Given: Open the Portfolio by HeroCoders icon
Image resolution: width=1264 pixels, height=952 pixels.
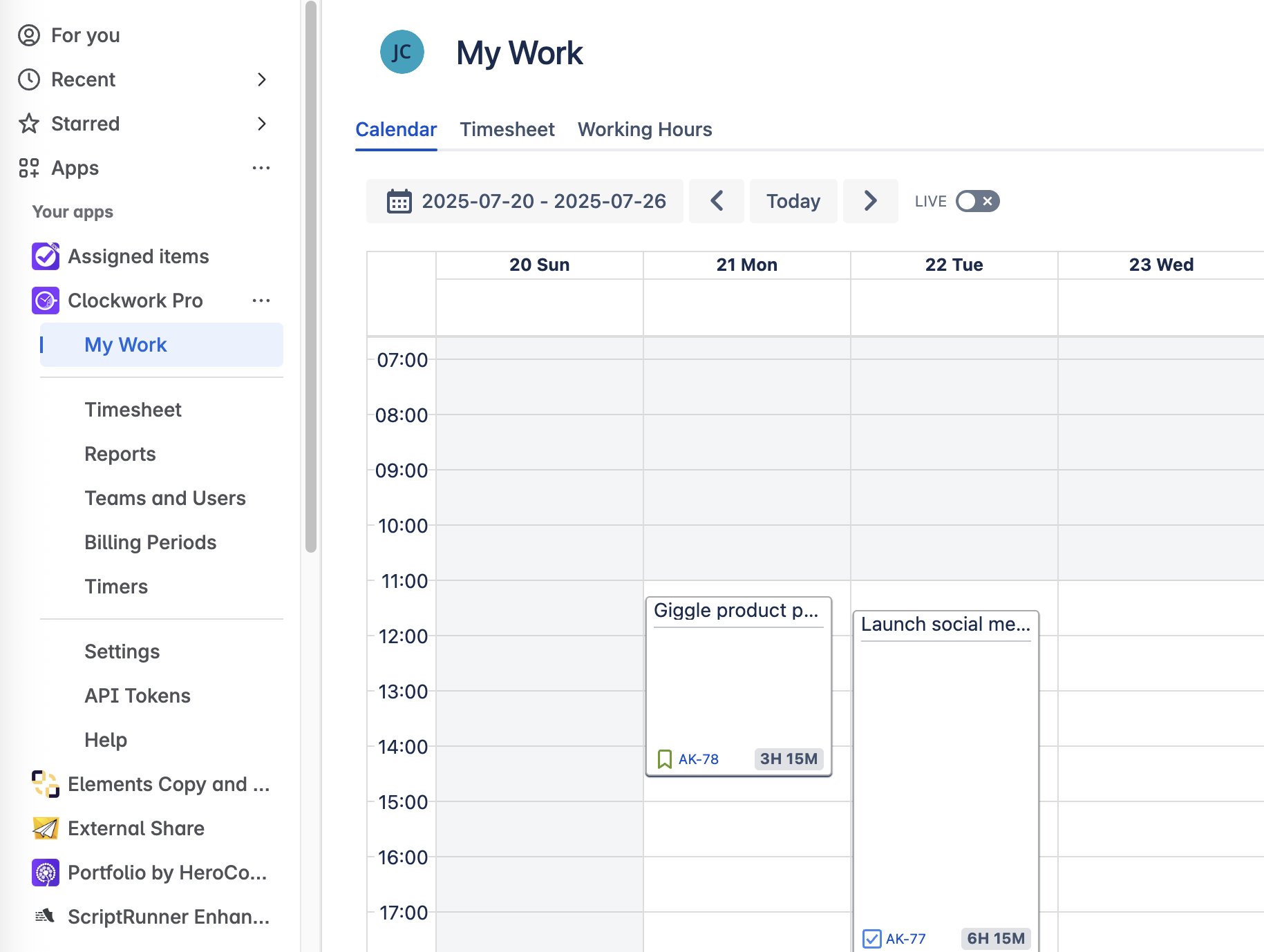Looking at the screenshot, I should [46, 873].
